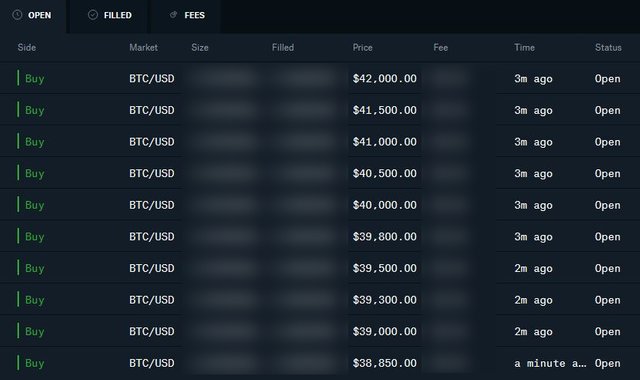Click the Market column header
This screenshot has height=380, width=640.
143,47
